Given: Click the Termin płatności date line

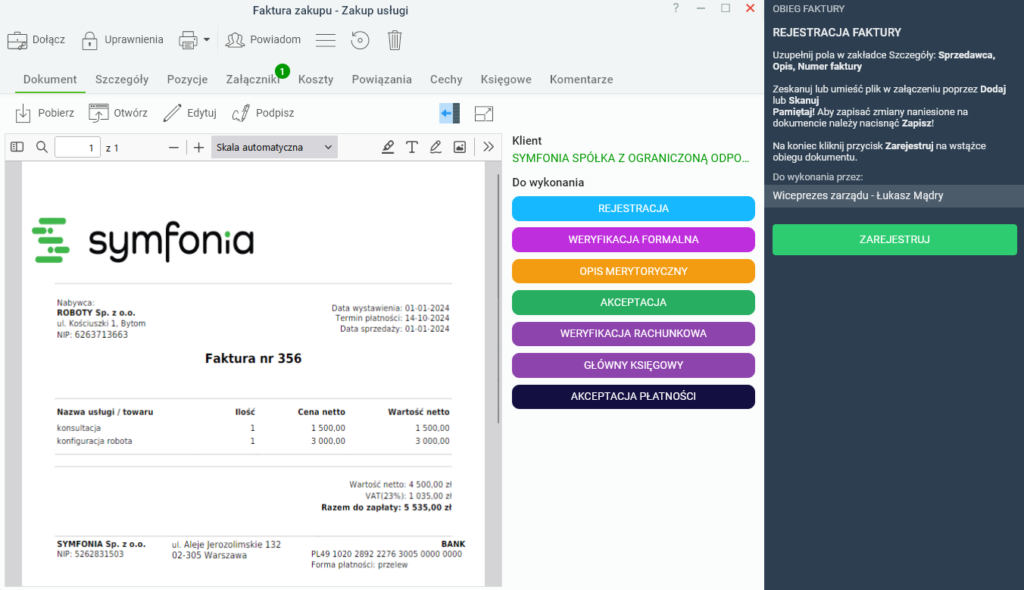Looking at the screenshot, I should [392, 318].
